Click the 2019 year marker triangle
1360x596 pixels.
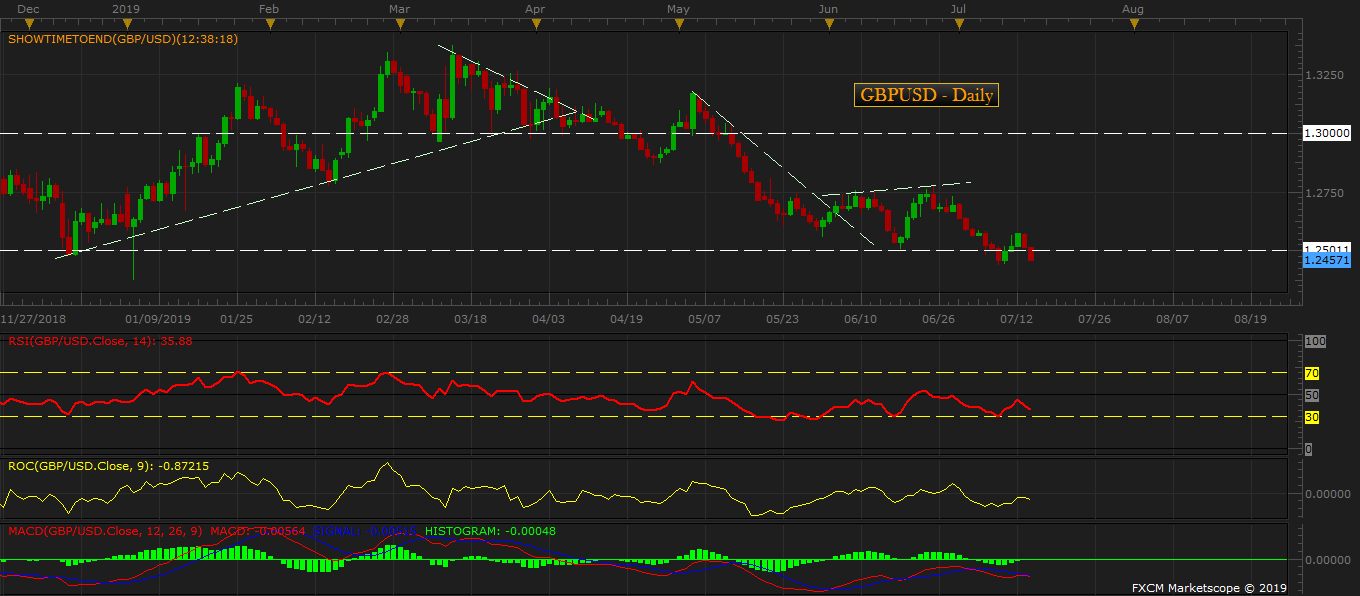tap(125, 23)
